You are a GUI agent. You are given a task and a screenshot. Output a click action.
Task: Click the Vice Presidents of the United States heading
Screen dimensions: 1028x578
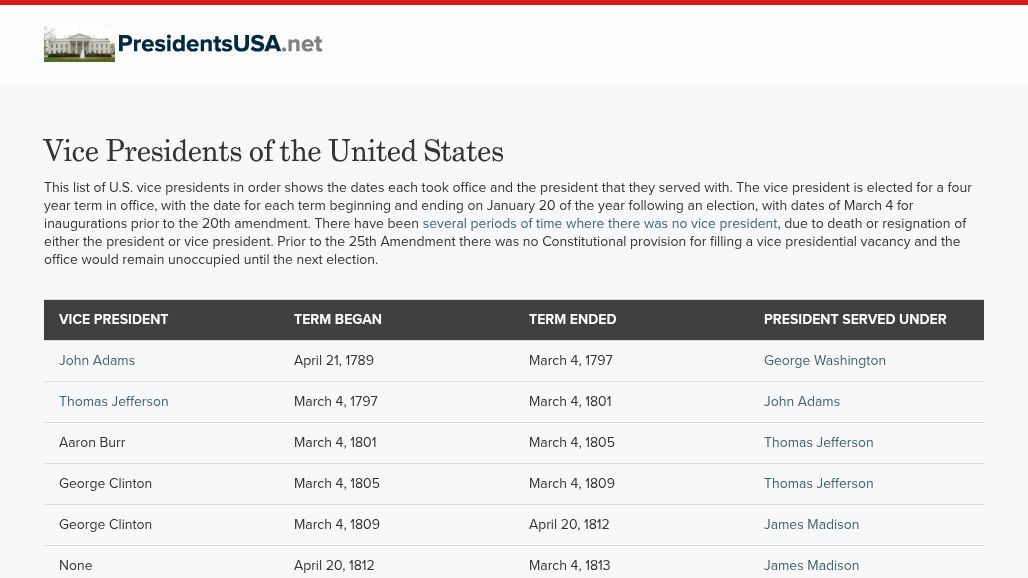pyautogui.click(x=273, y=152)
